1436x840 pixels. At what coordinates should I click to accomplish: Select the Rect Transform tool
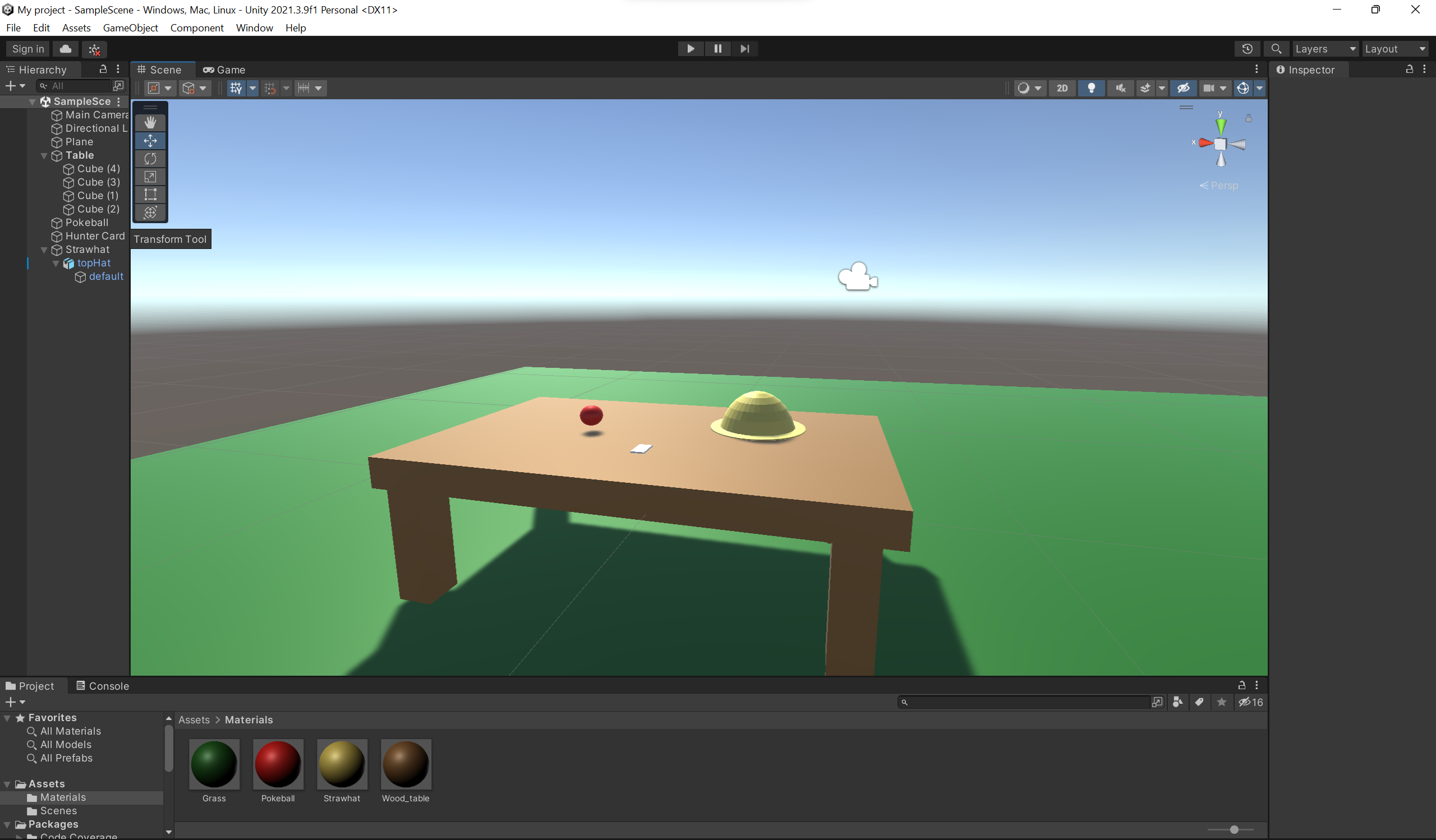[150, 195]
